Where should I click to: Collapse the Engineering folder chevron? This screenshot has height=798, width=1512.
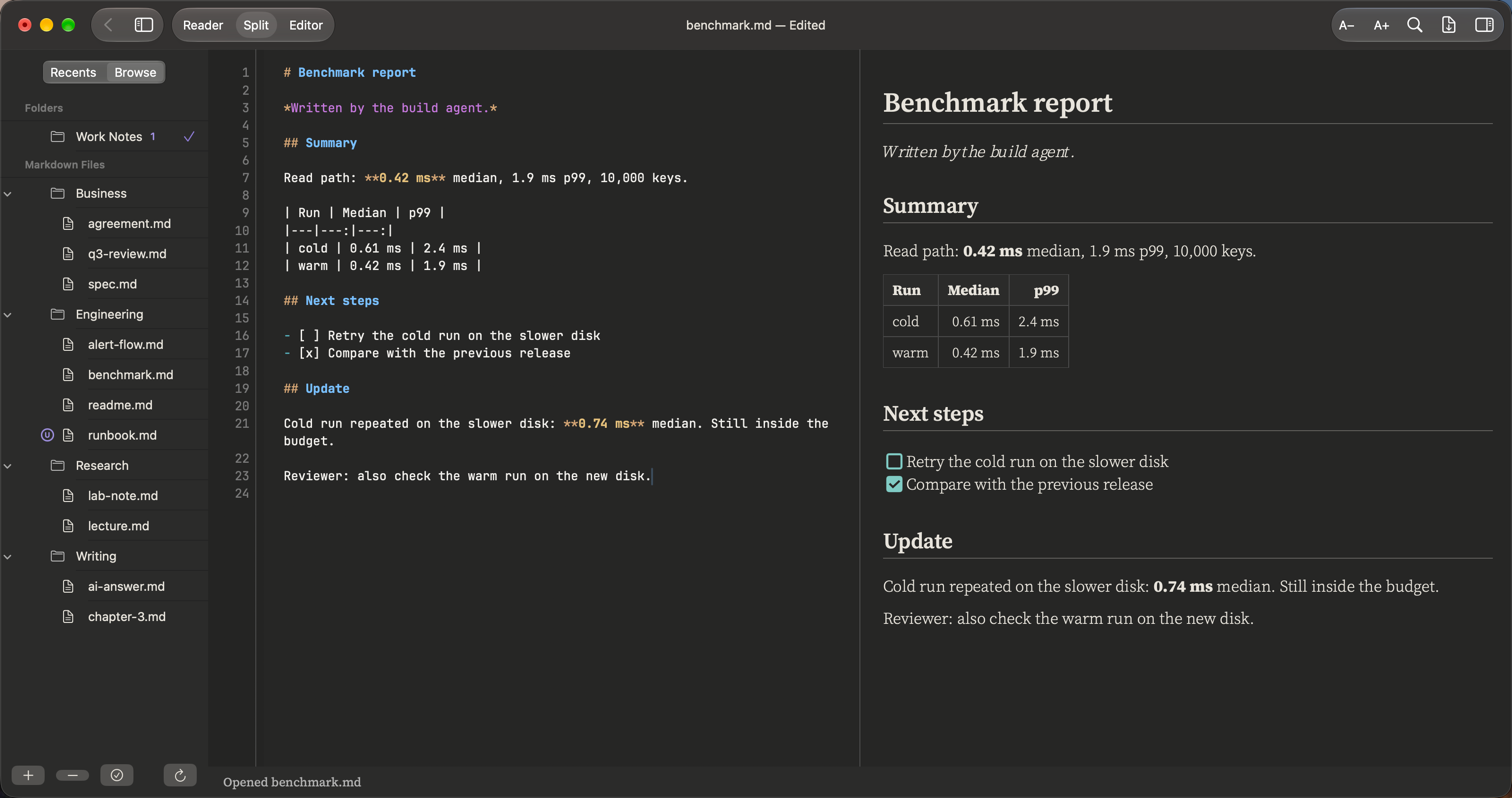click(8, 314)
